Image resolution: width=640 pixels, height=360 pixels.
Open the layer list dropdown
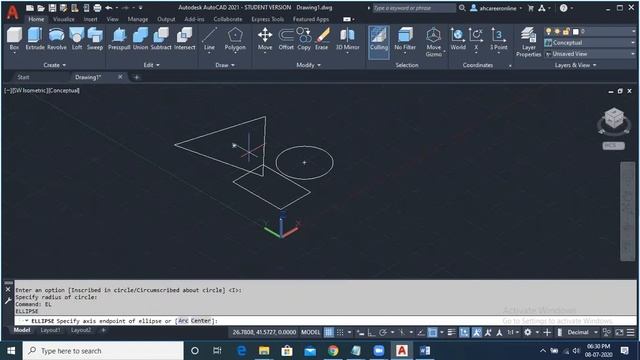click(633, 31)
